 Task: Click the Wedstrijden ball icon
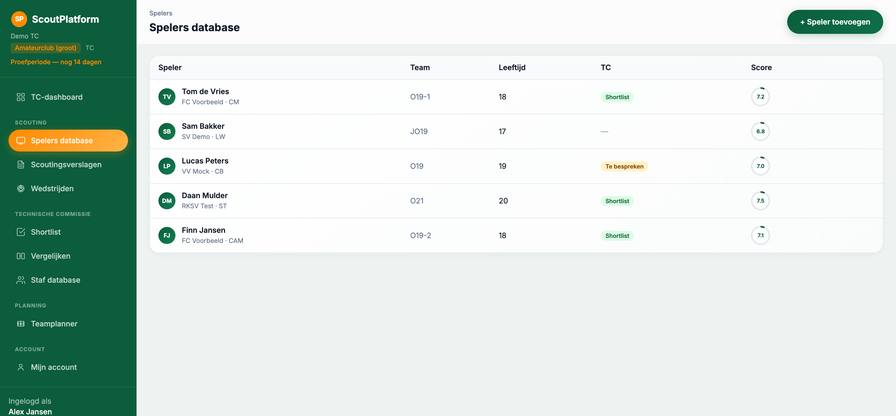21,189
